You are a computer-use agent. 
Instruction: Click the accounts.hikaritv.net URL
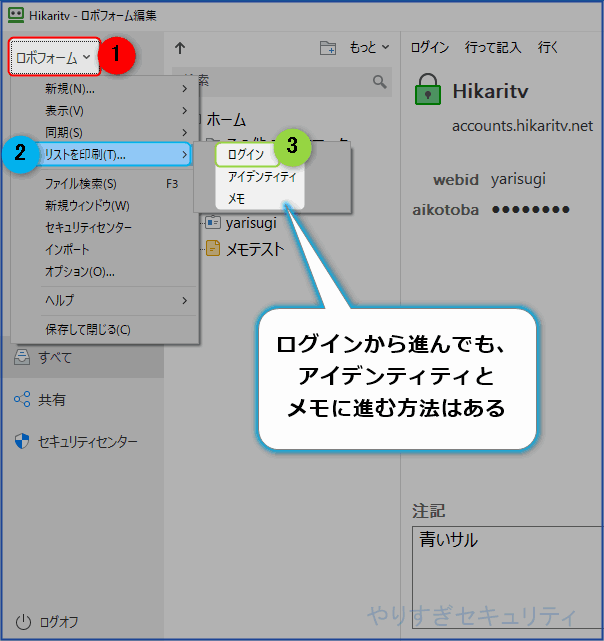522,126
